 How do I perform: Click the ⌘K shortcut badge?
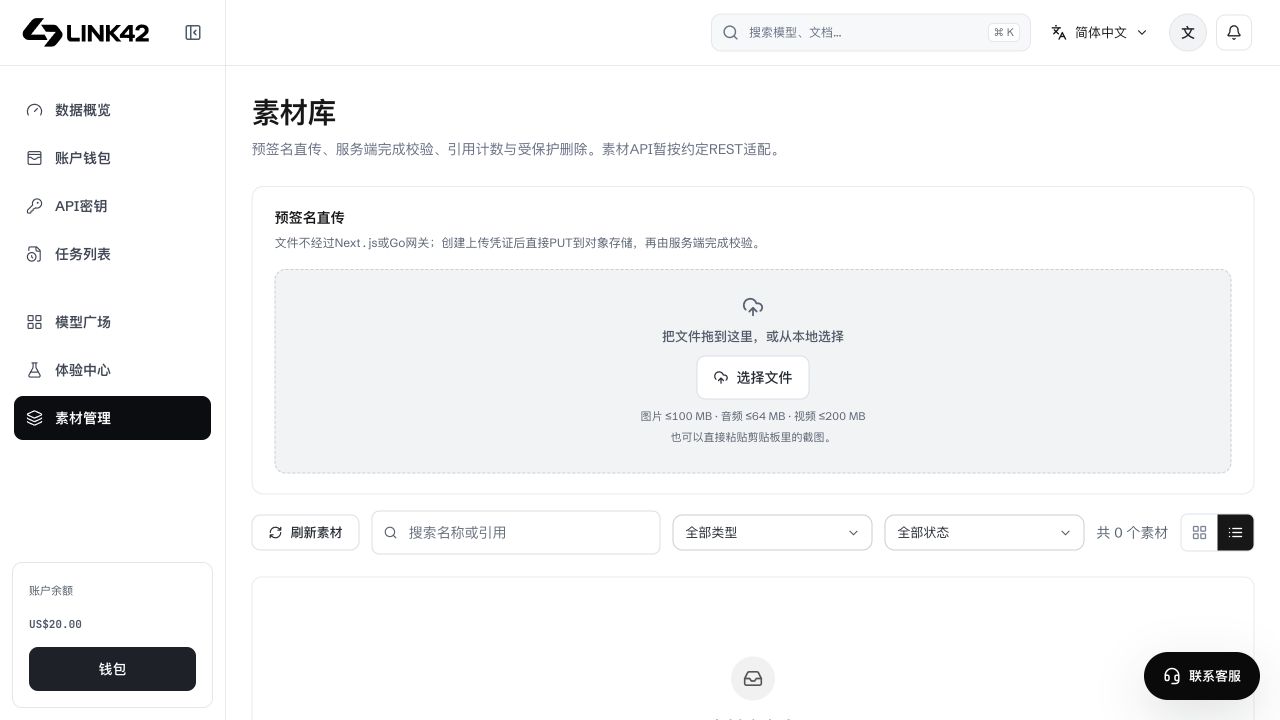[x=1004, y=32]
